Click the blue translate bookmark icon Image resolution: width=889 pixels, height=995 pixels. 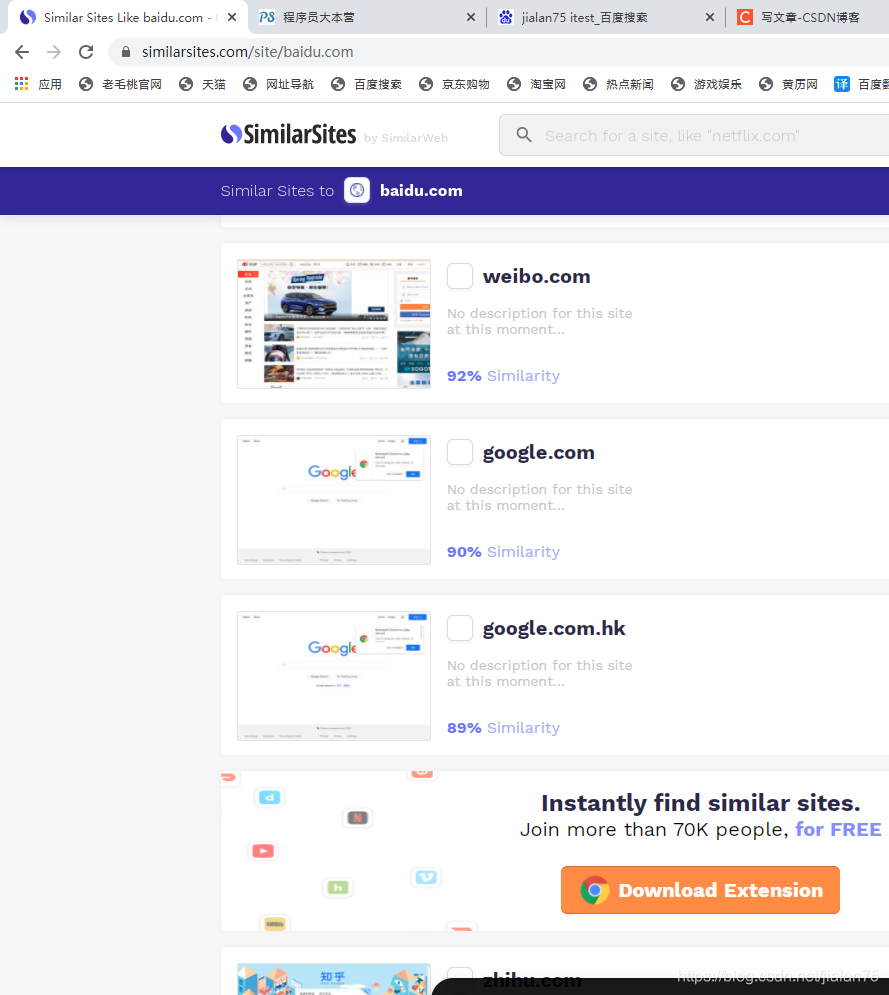click(x=841, y=84)
